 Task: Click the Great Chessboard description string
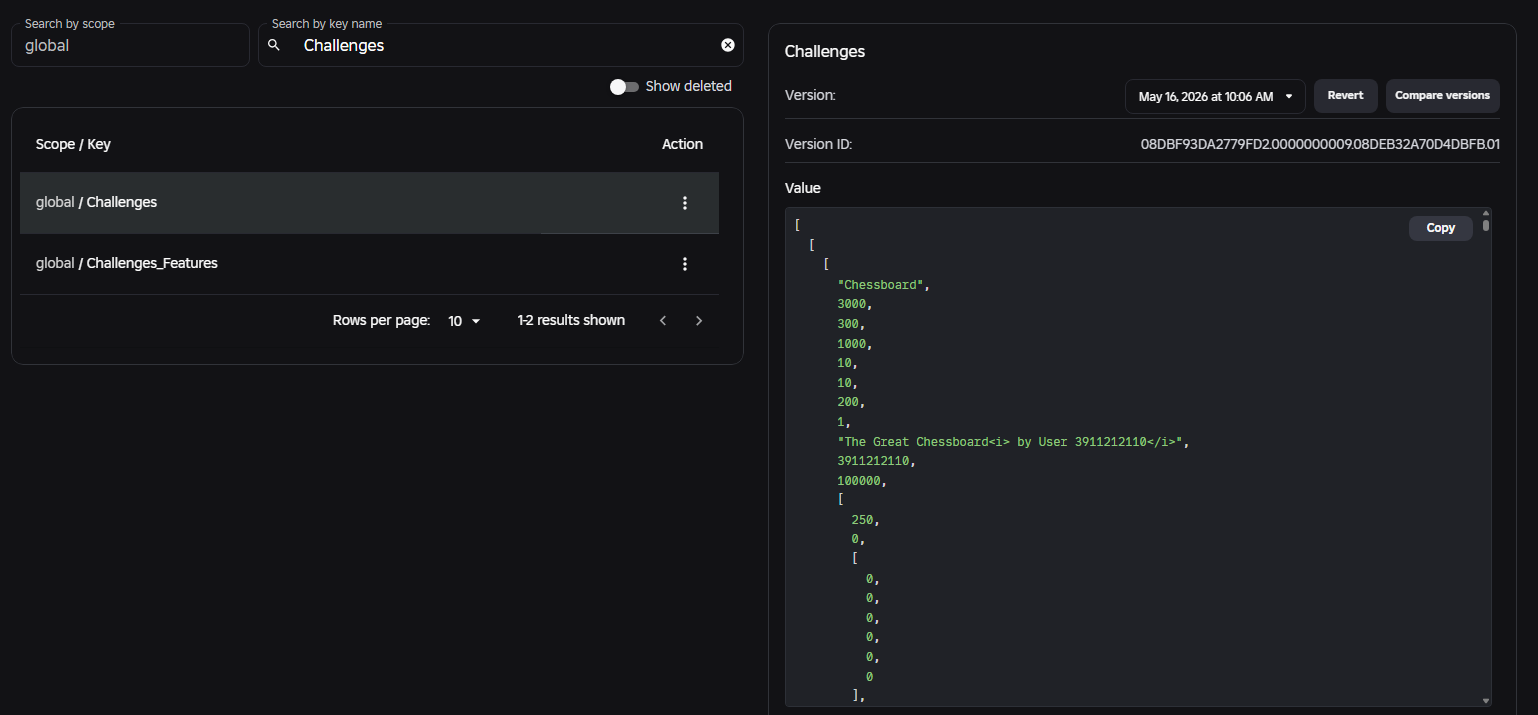(1012, 442)
